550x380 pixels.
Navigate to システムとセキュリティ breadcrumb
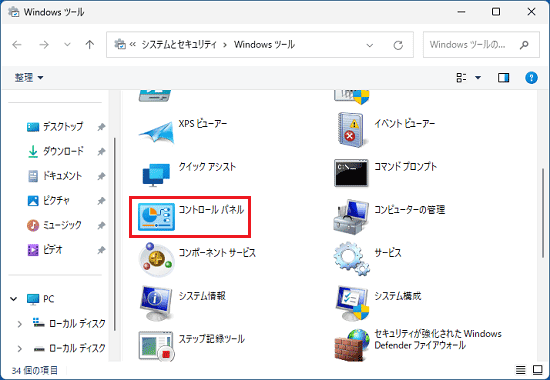179,45
